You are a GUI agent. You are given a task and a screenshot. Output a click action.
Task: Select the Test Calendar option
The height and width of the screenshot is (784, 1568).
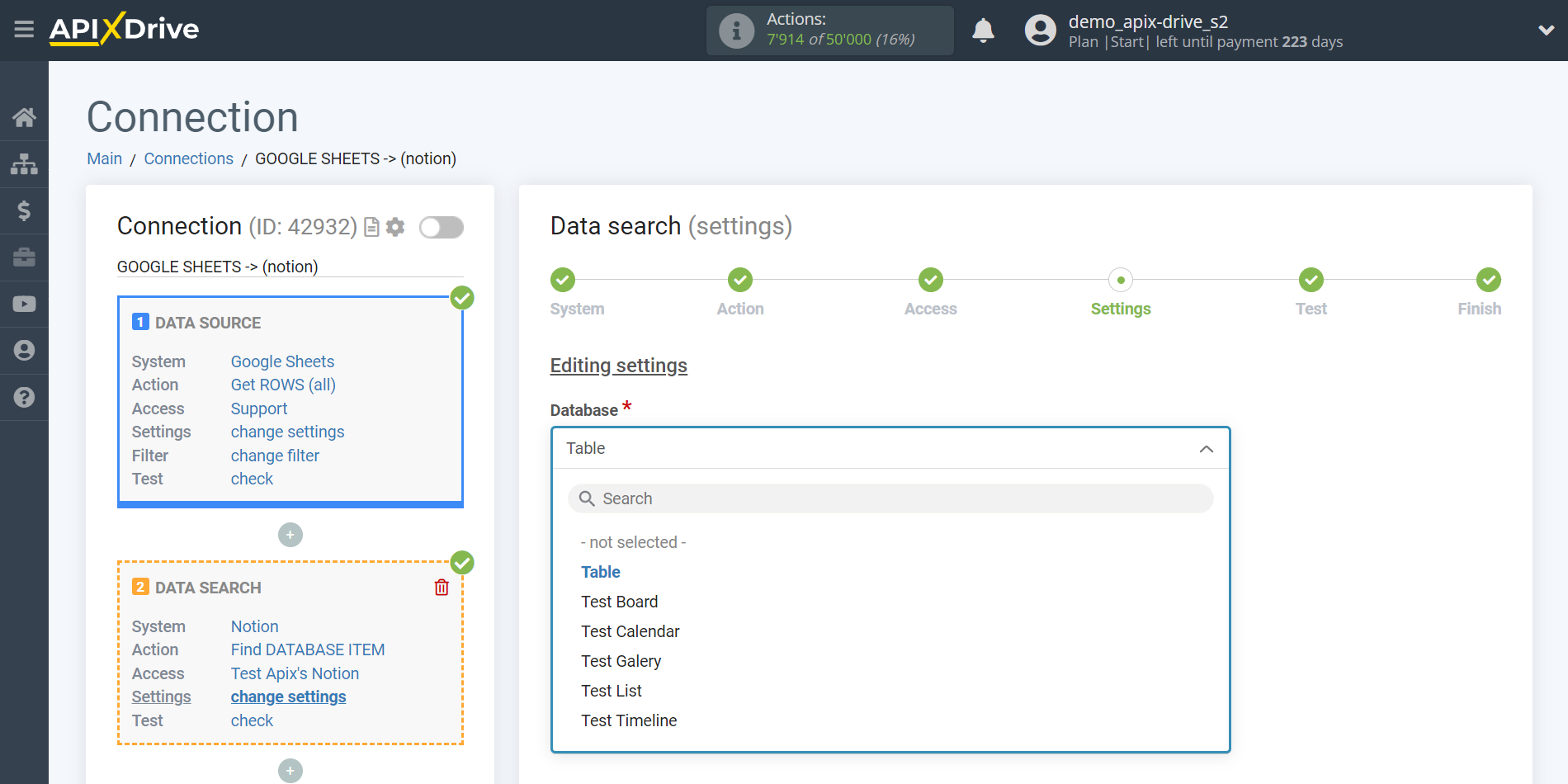click(631, 631)
